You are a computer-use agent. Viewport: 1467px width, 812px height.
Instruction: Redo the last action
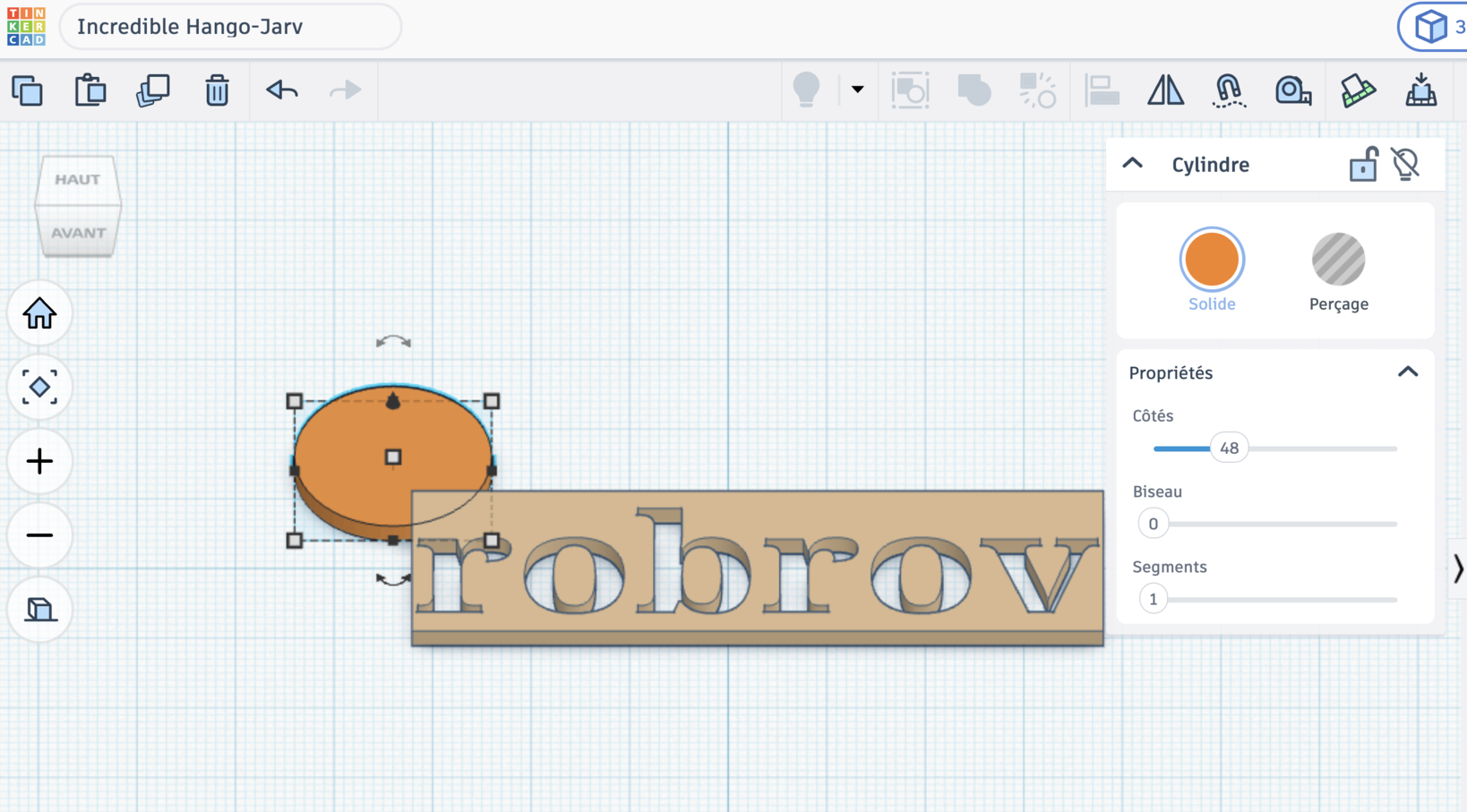(345, 90)
